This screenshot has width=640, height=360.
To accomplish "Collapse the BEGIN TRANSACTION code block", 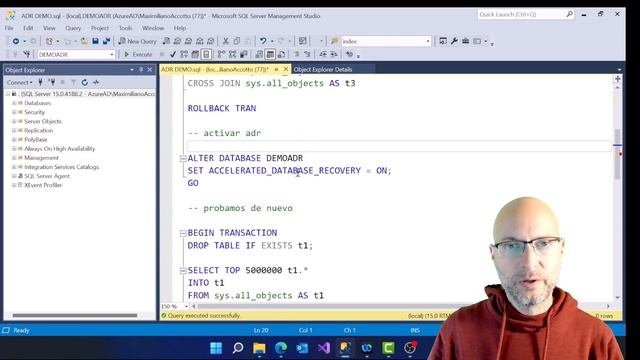I will (x=183, y=233).
